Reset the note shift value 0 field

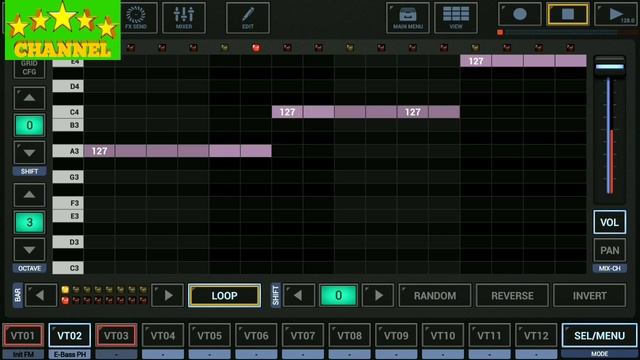(x=29, y=125)
